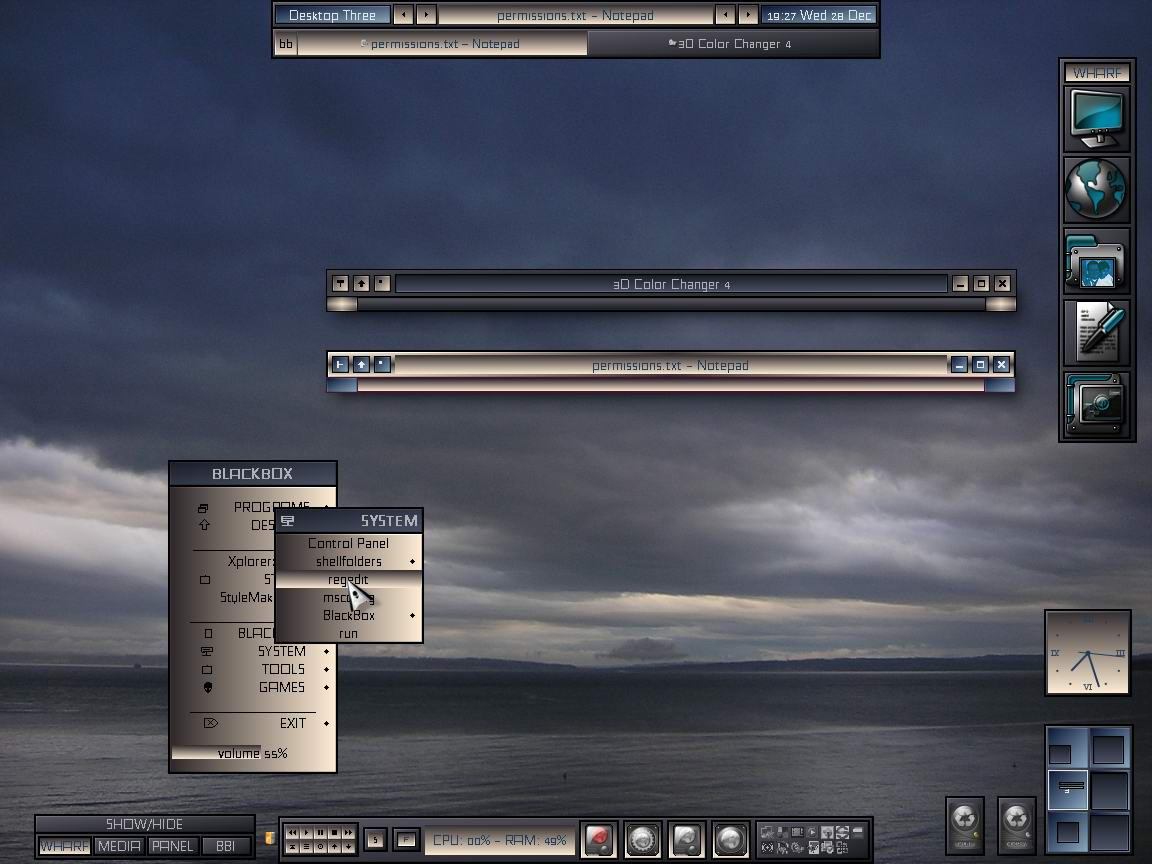Click the WHARF header label

1096,72
